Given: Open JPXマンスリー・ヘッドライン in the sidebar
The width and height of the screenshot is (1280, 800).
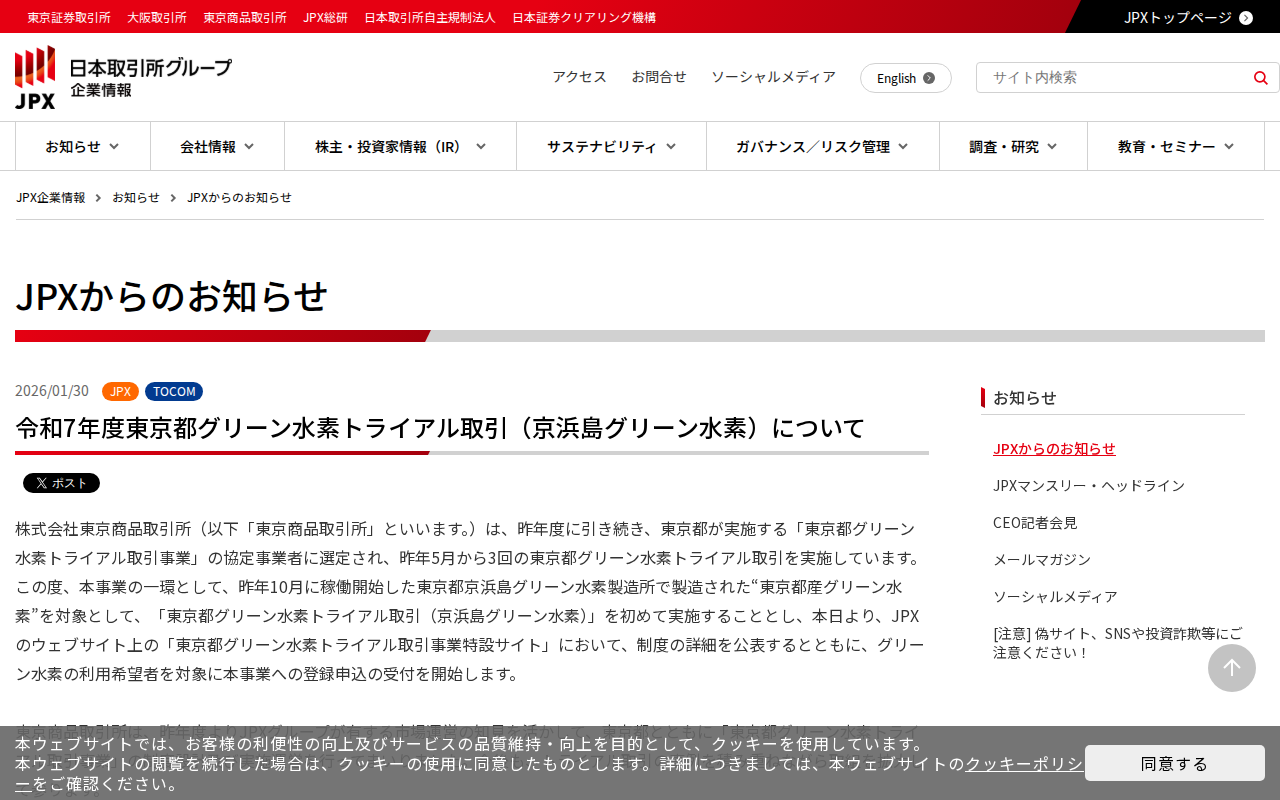Looking at the screenshot, I should [1089, 485].
